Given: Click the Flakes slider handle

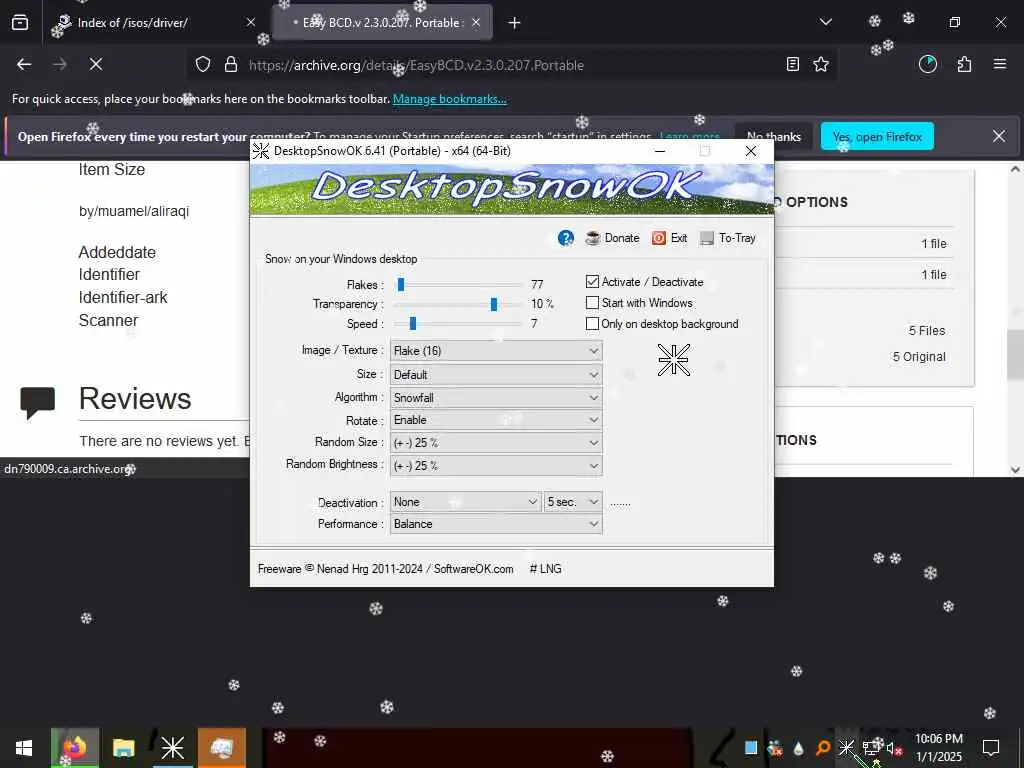Looking at the screenshot, I should click(x=401, y=285).
